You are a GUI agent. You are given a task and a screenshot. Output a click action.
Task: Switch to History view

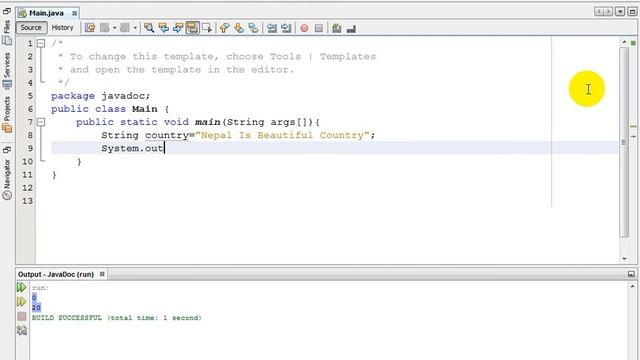tap(62, 28)
